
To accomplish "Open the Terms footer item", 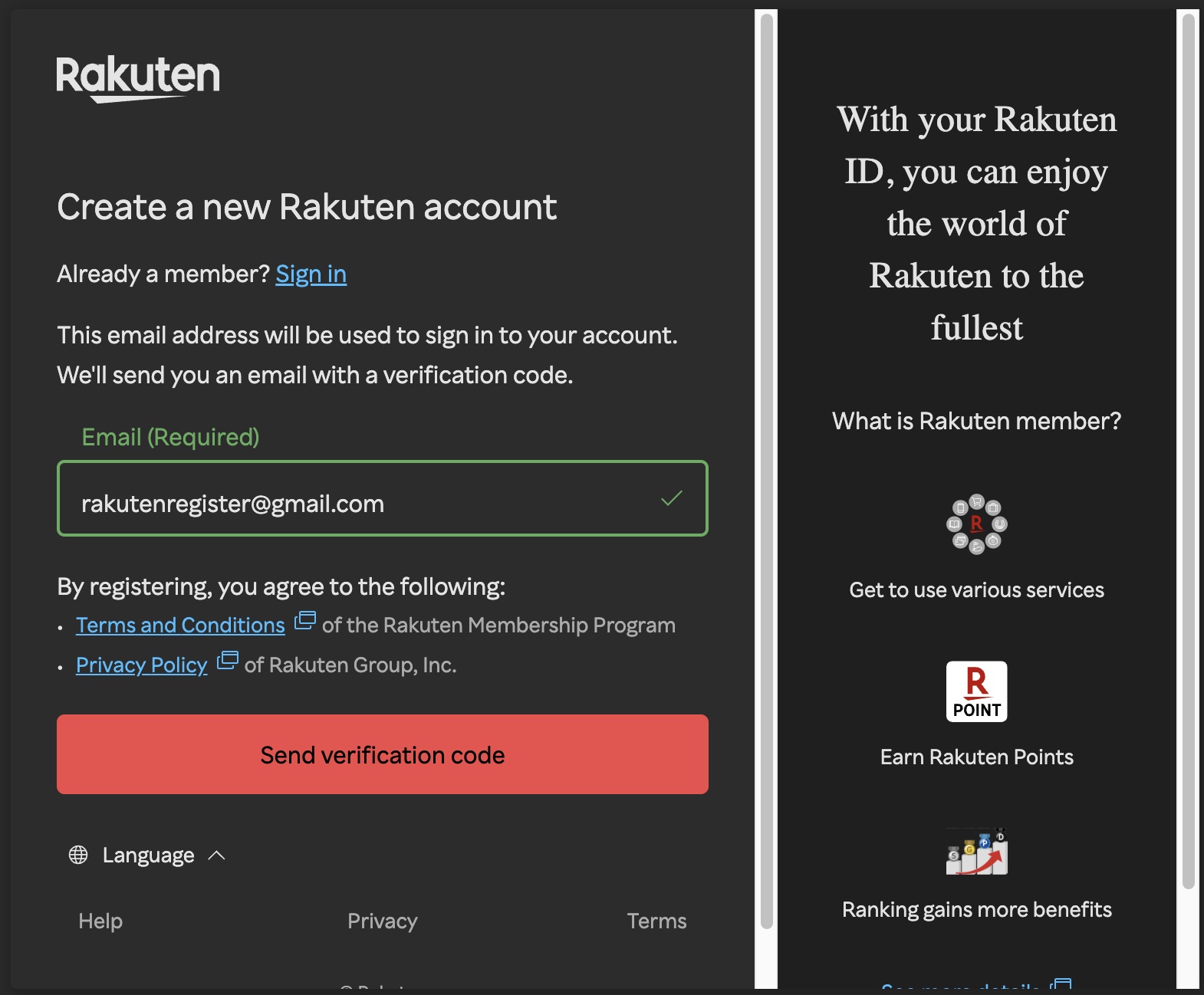I will 656,921.
